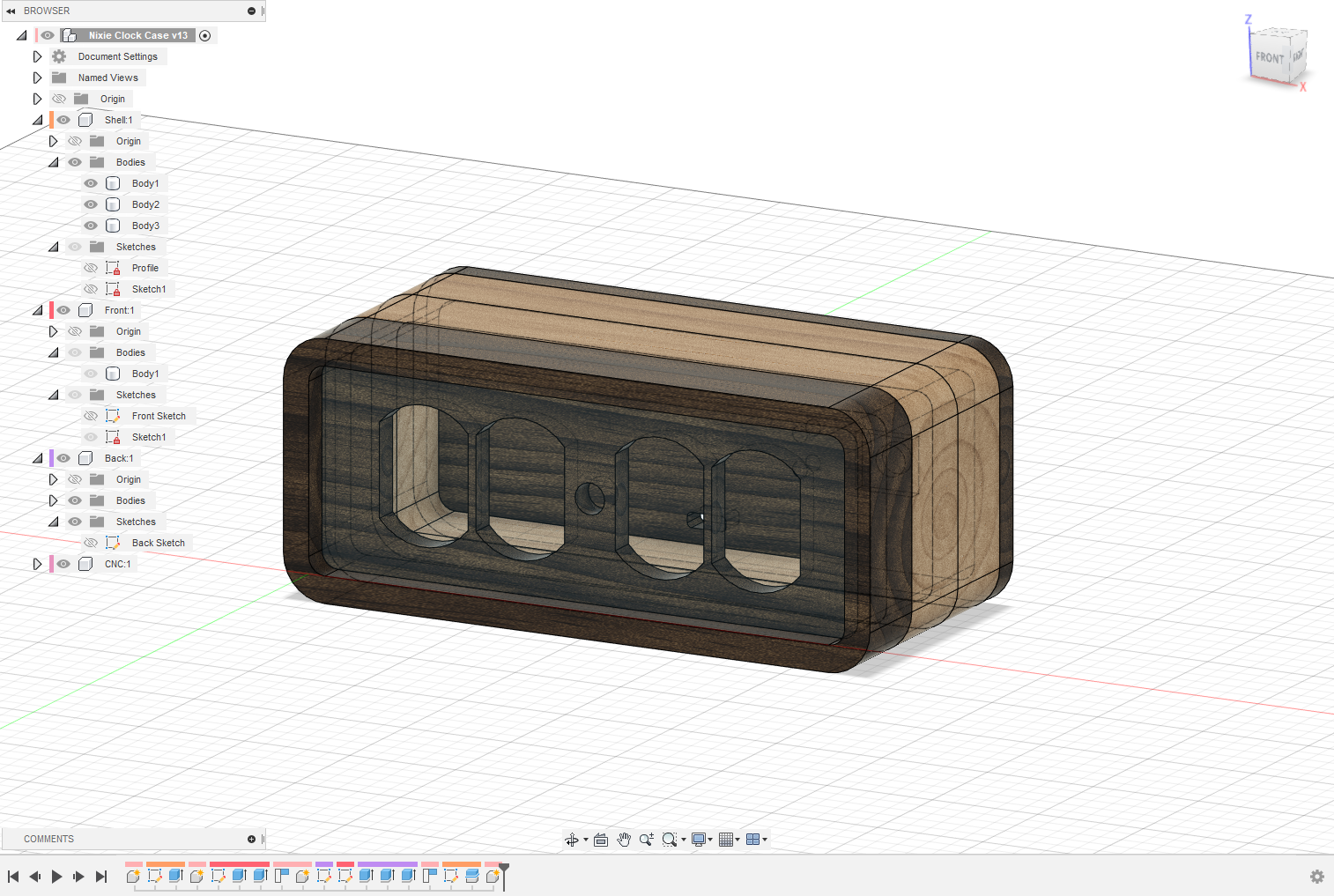Screen dimensions: 1334x896
Task: Select the Orbit navigation tool
Action: (572, 840)
